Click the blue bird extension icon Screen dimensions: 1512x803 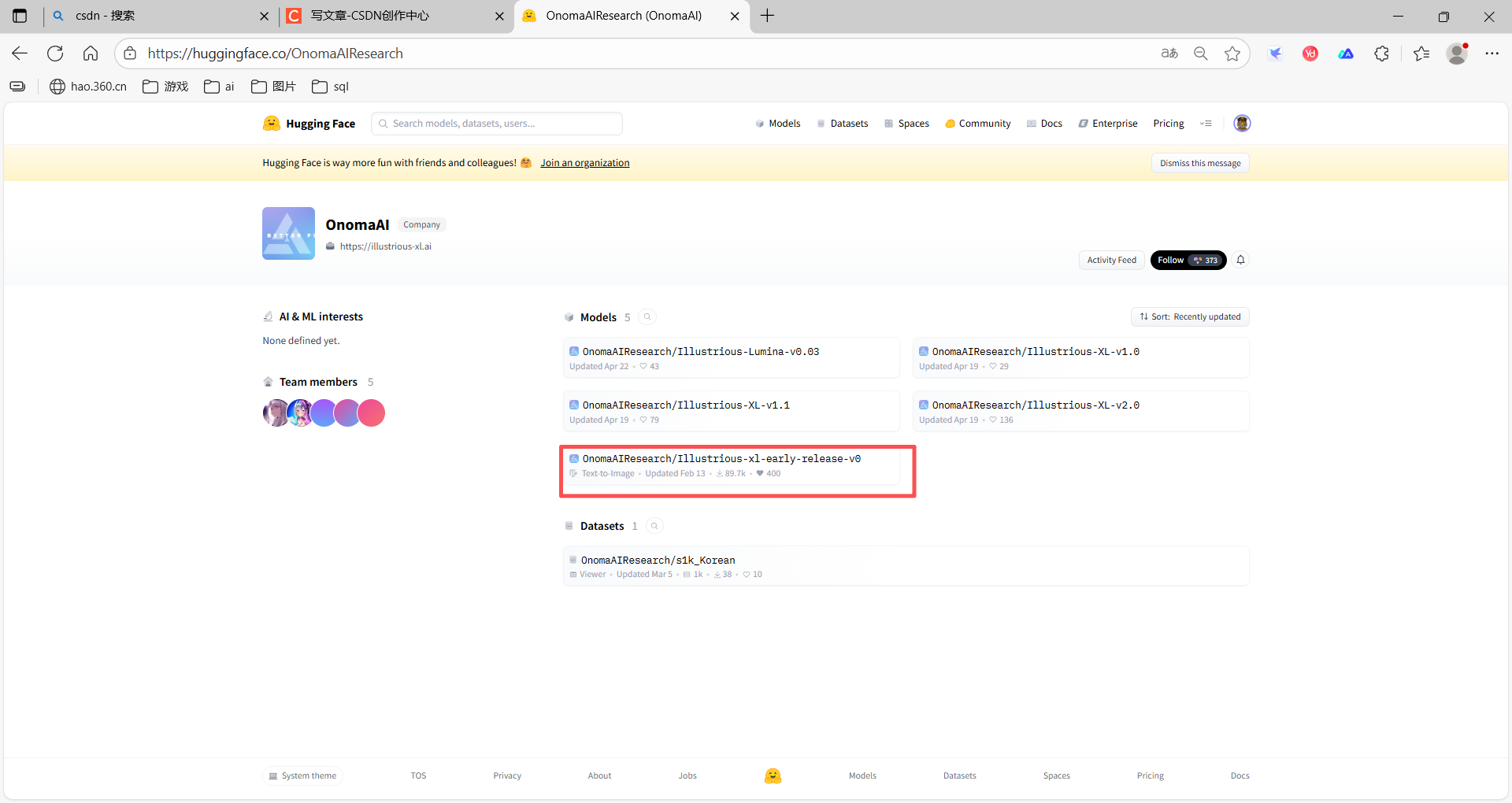(1275, 54)
